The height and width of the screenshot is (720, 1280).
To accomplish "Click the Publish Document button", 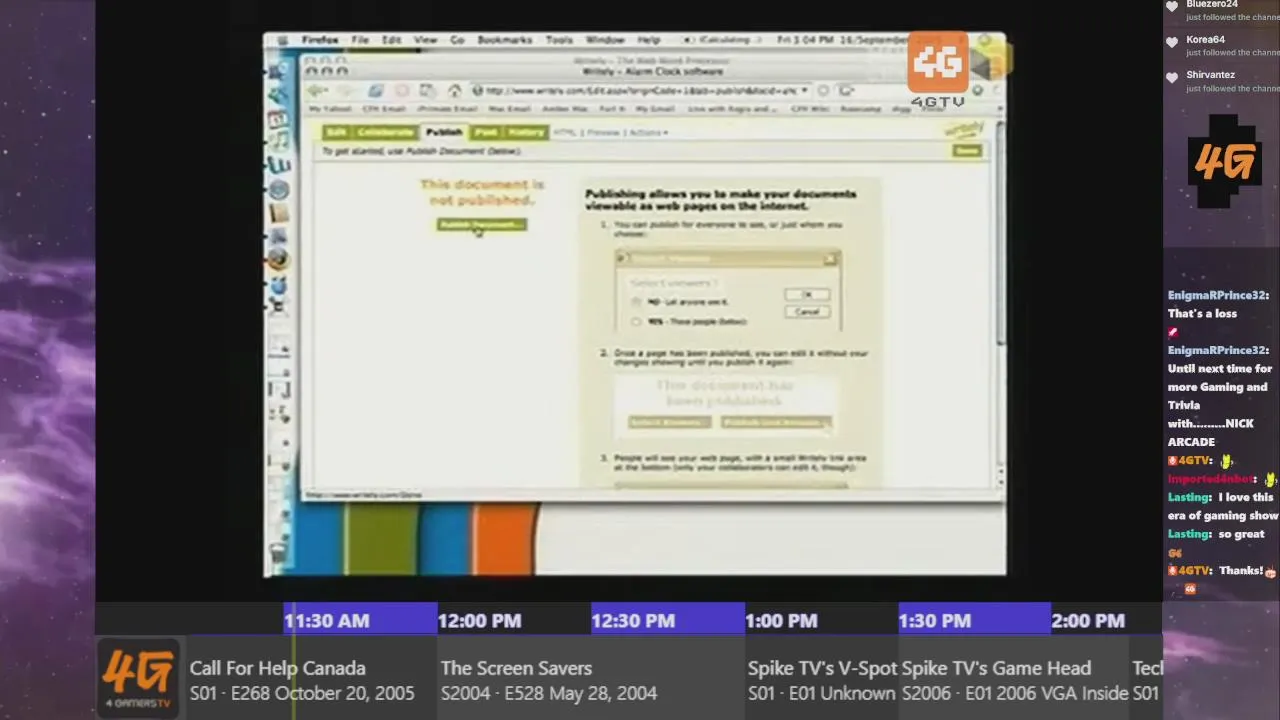I will (x=482, y=224).
